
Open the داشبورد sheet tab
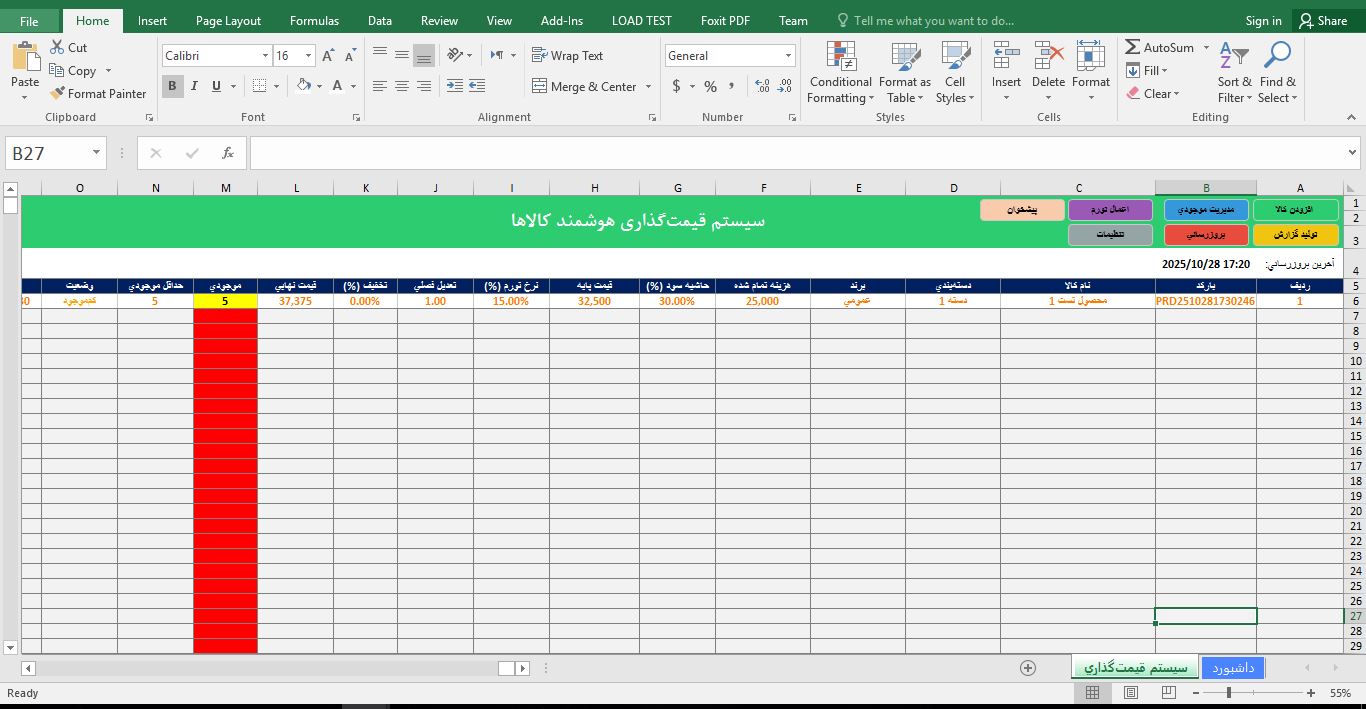(x=1232, y=667)
